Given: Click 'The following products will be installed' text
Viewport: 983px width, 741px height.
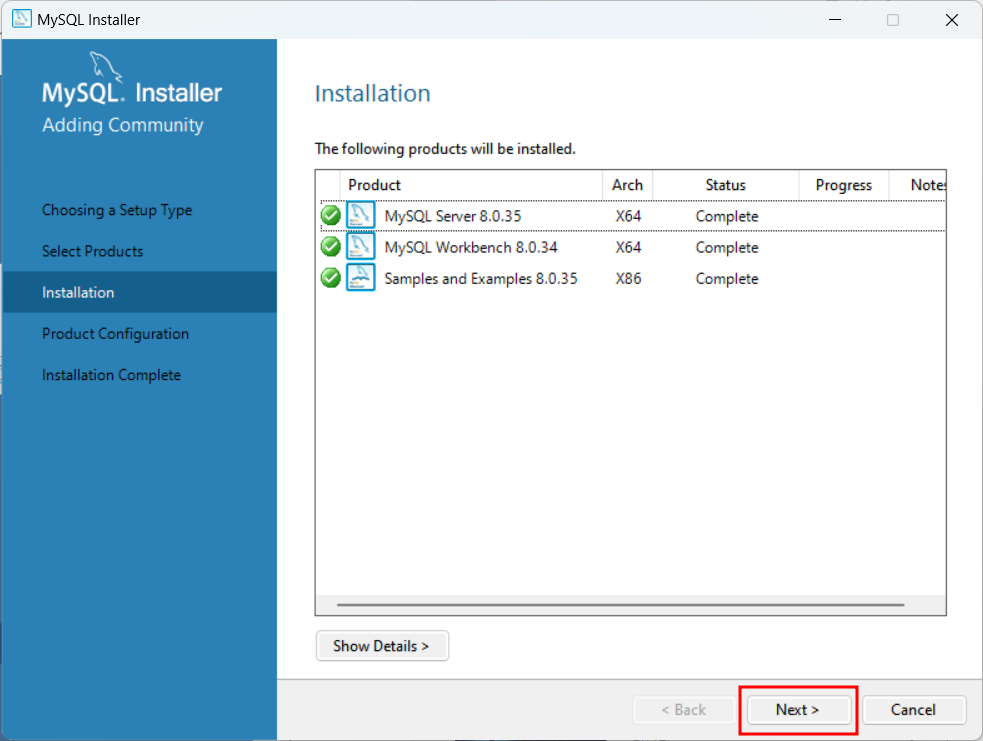Looking at the screenshot, I should (445, 149).
